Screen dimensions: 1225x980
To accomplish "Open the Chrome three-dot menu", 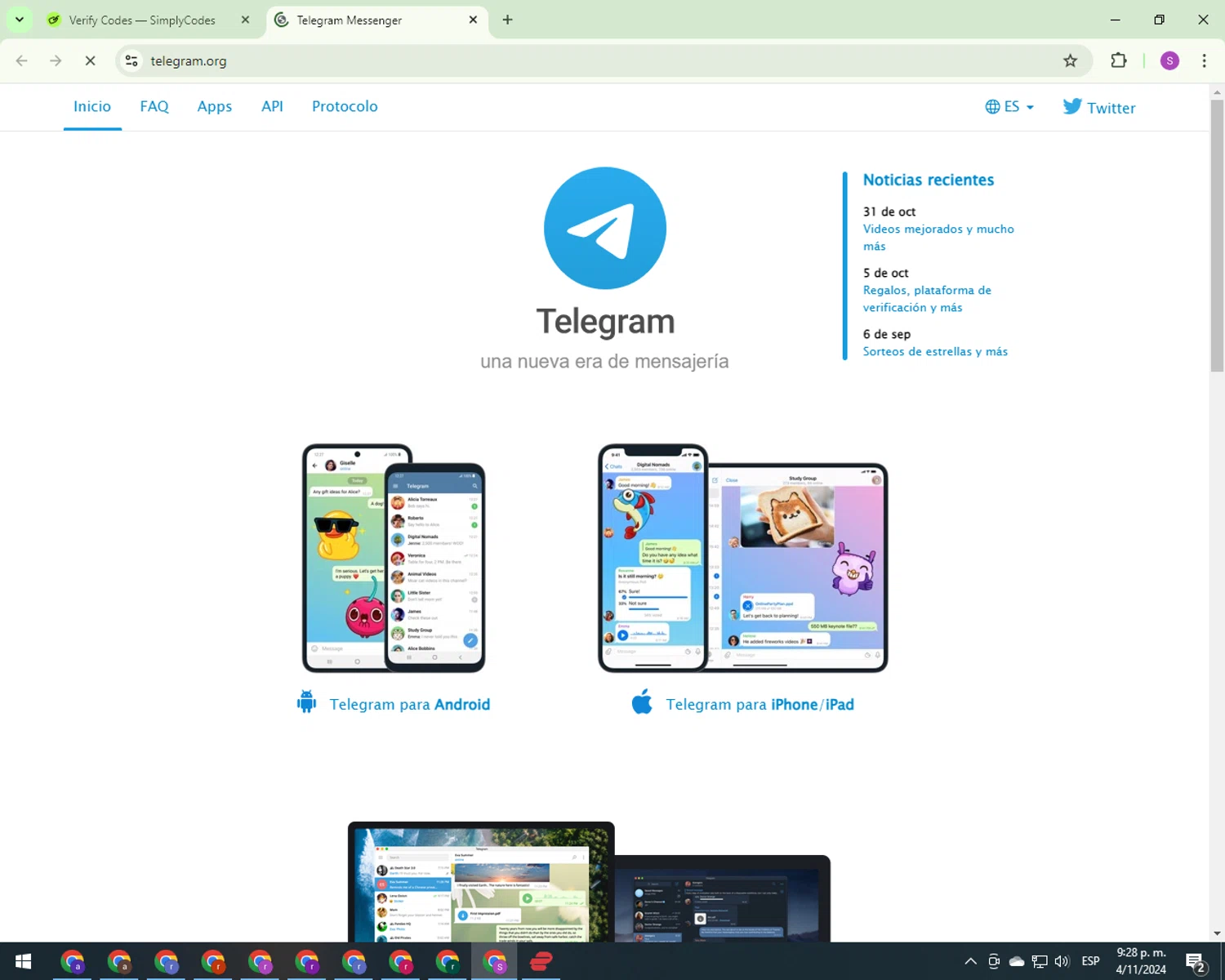I will click(1204, 60).
